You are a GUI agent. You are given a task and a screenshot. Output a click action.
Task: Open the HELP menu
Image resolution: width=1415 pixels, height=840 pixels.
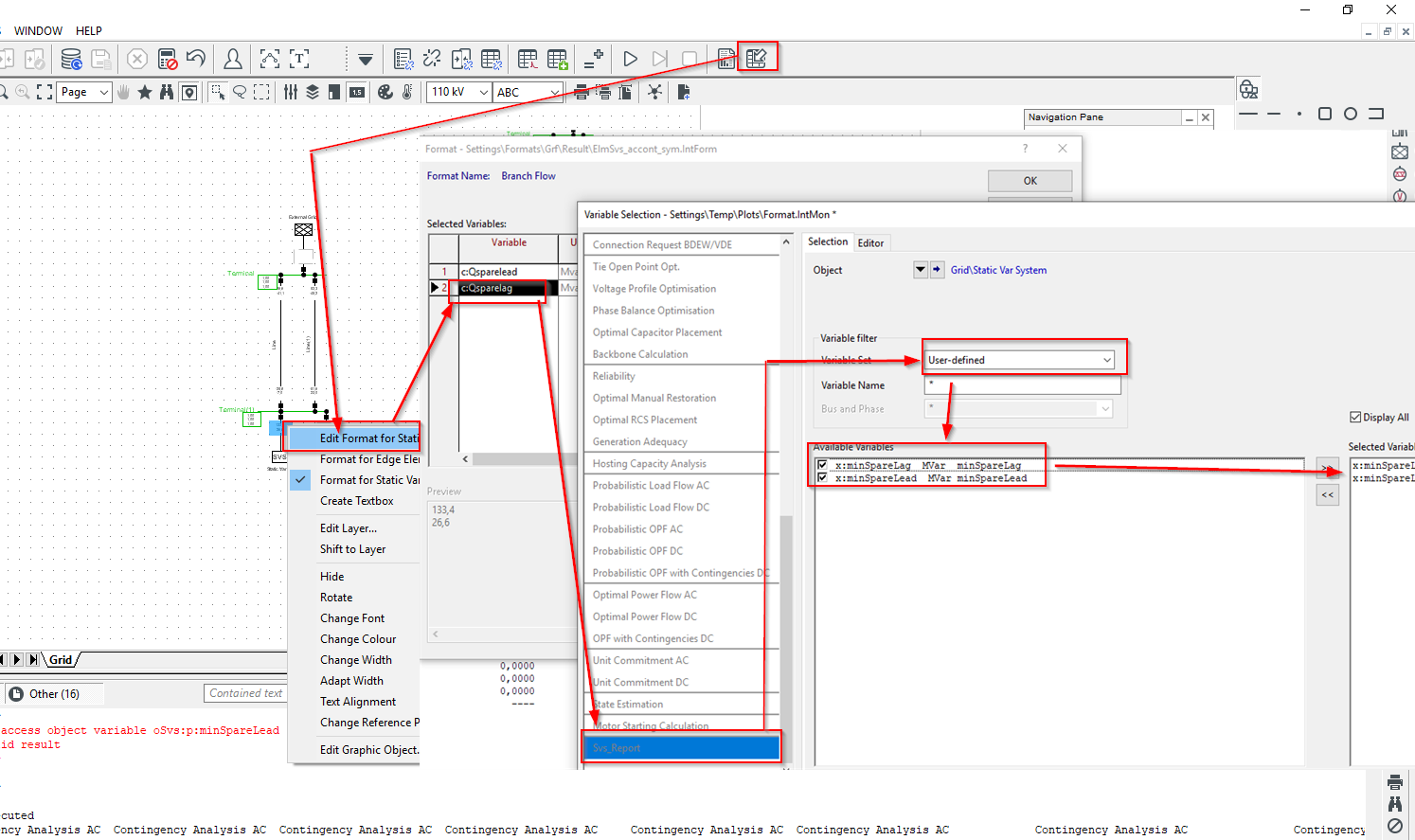coord(89,31)
